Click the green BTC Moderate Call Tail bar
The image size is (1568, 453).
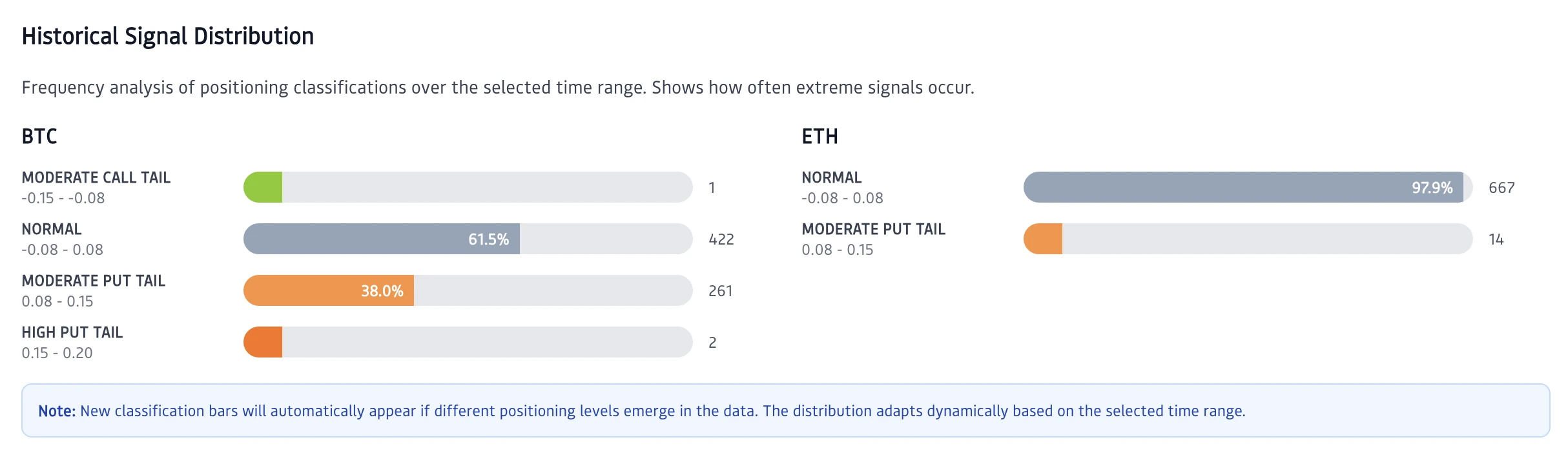coord(263,187)
